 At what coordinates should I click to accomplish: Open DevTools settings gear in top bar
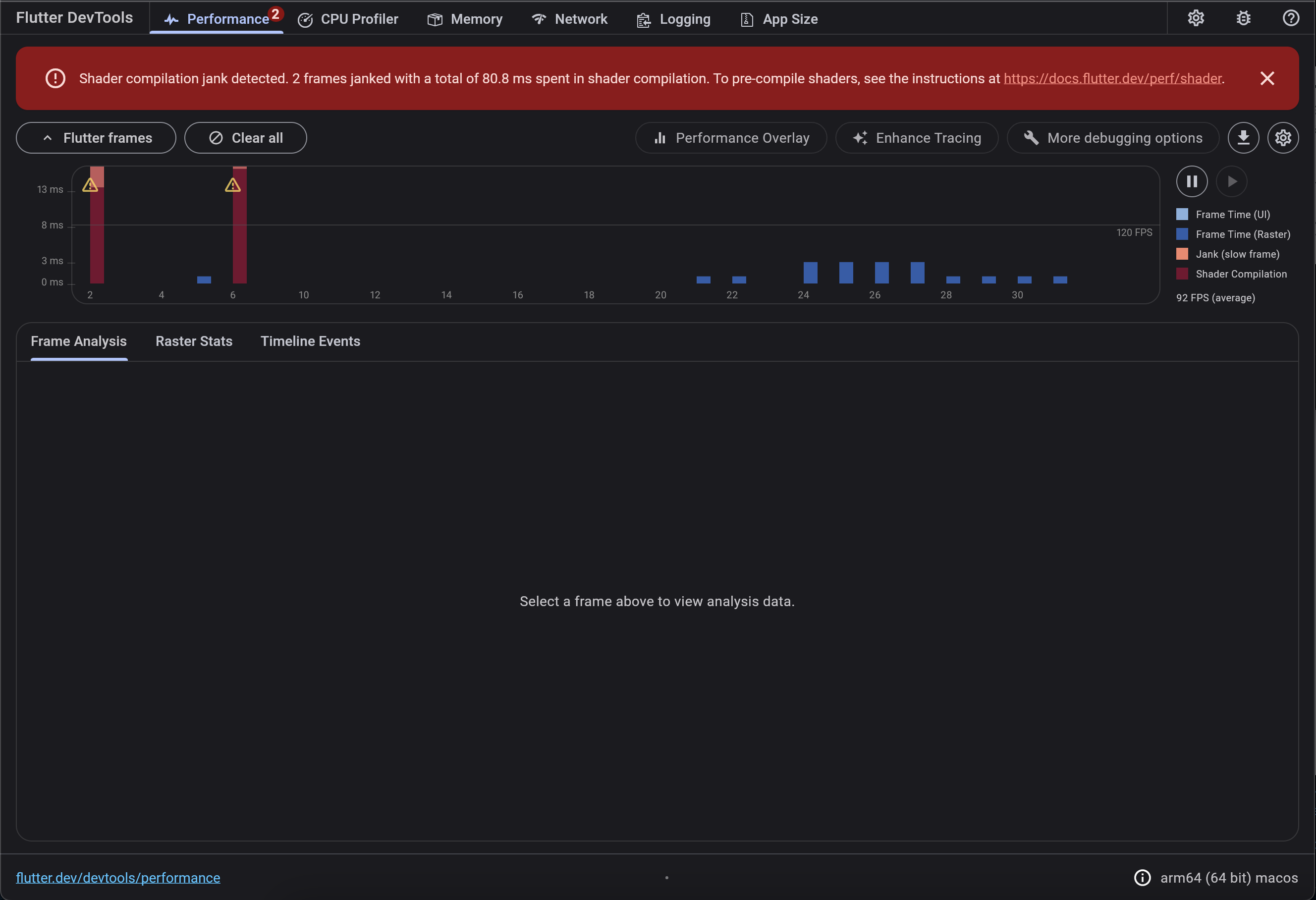1196,18
